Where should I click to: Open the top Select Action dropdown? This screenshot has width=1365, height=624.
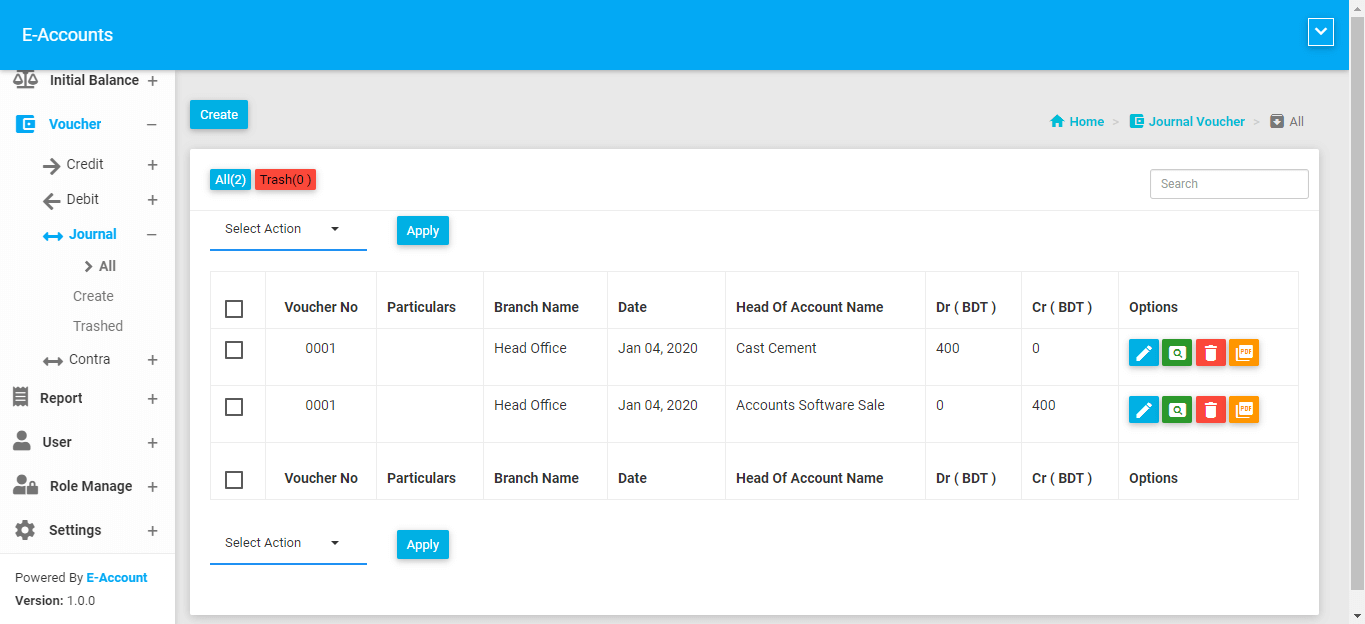(287, 230)
